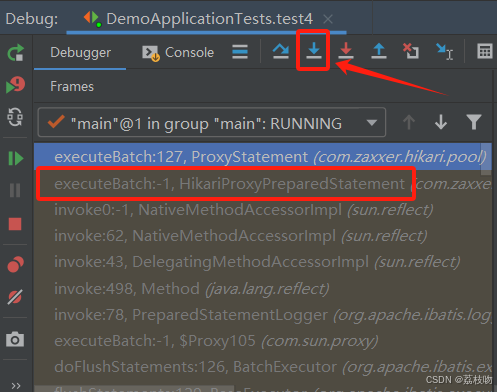Toggle mute breakpoints
This screenshot has width=497, height=392.
pos(15,297)
